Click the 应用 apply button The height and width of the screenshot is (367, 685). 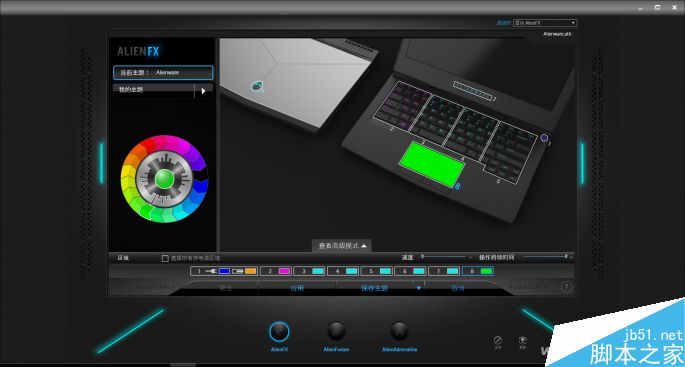pos(297,288)
